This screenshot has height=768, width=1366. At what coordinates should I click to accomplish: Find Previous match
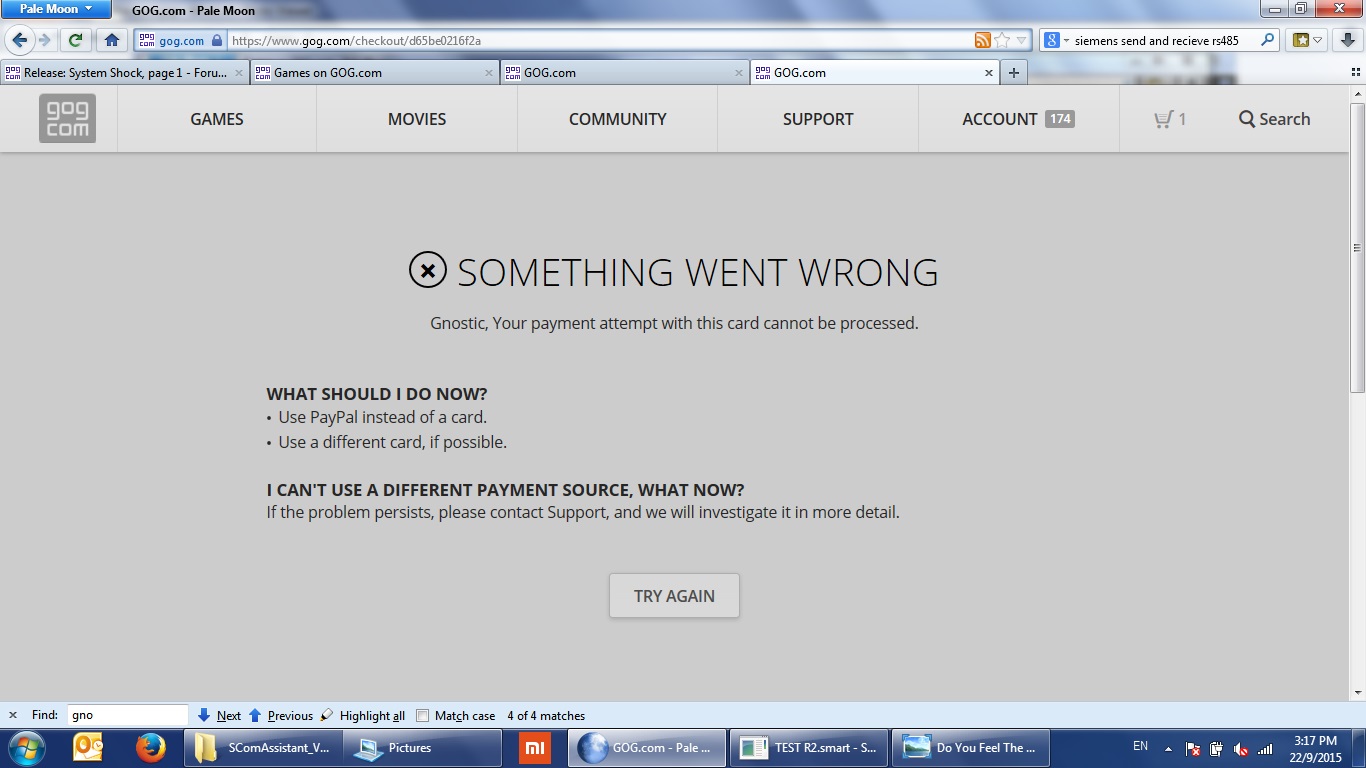click(280, 715)
